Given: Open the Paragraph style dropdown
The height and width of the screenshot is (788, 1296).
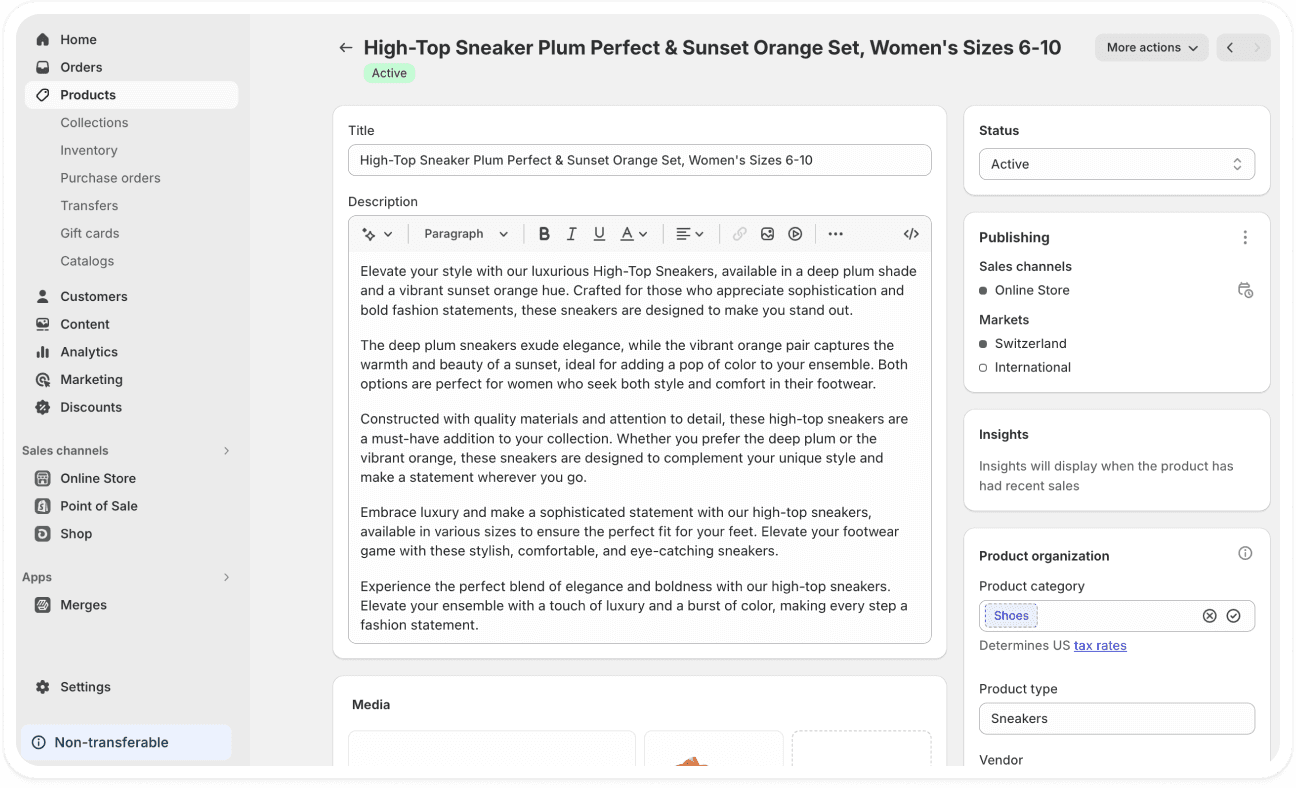Looking at the screenshot, I should coord(465,233).
